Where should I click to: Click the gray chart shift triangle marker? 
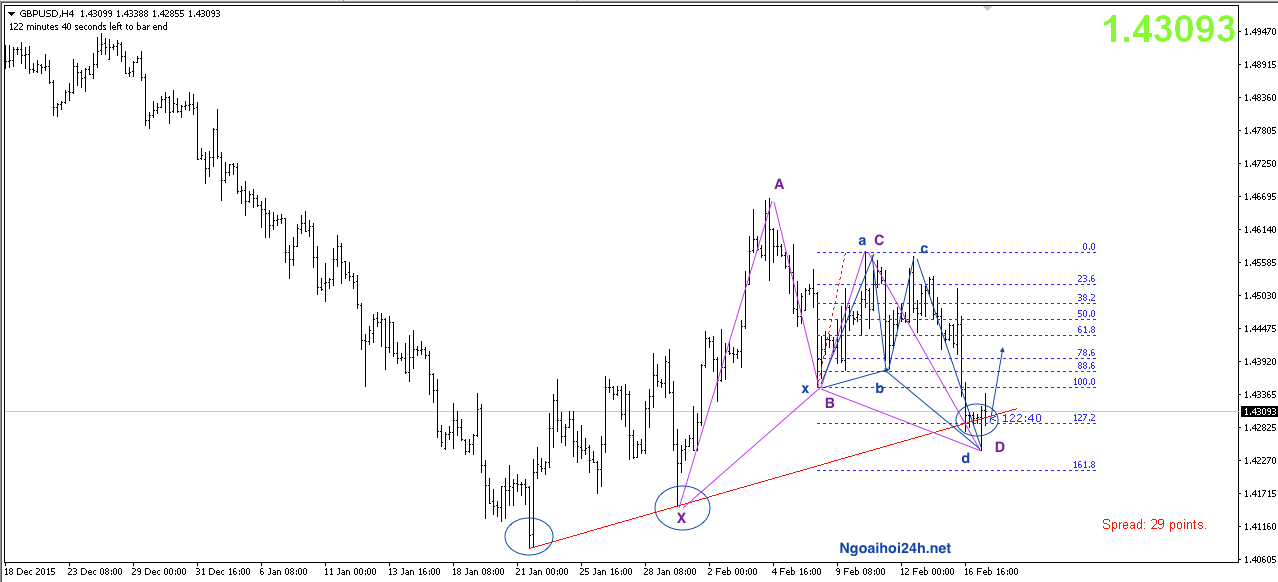988,8
